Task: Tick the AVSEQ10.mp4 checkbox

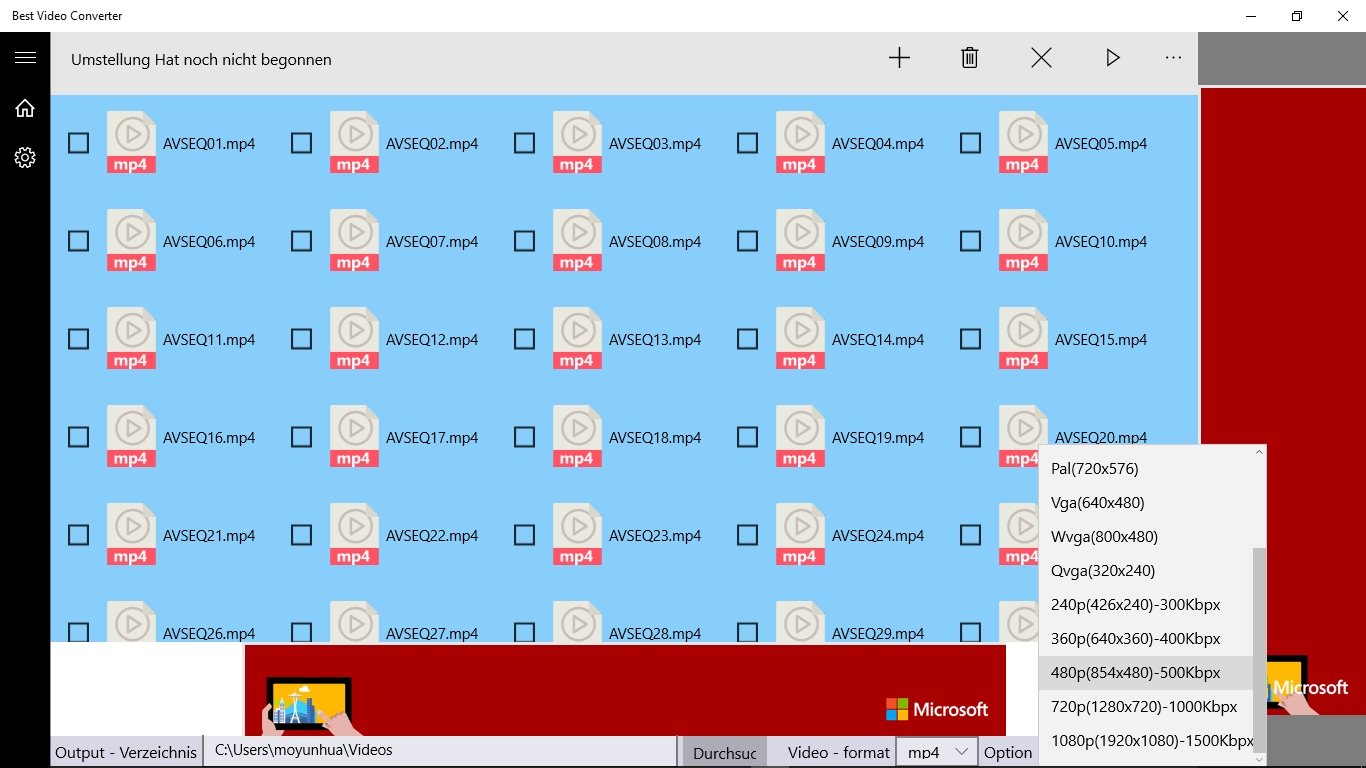Action: tap(970, 241)
